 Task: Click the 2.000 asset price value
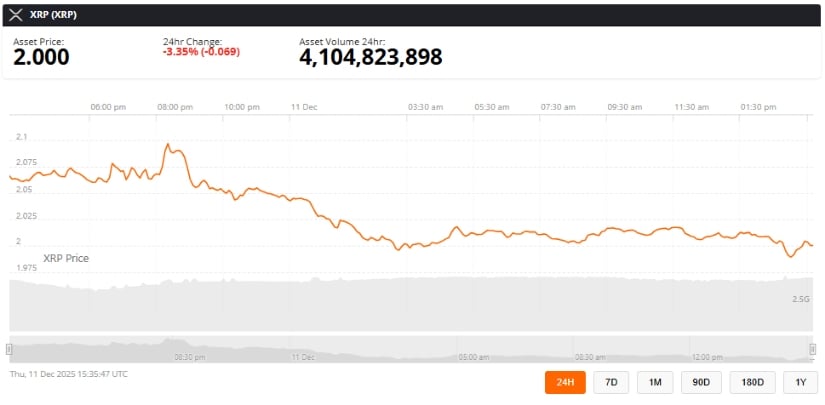[x=41, y=58]
